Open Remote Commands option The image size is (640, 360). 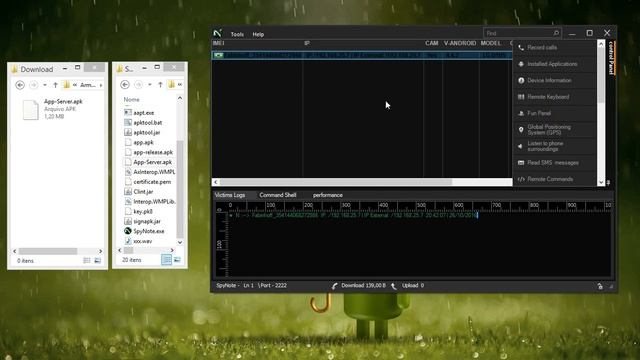[x=550, y=179]
